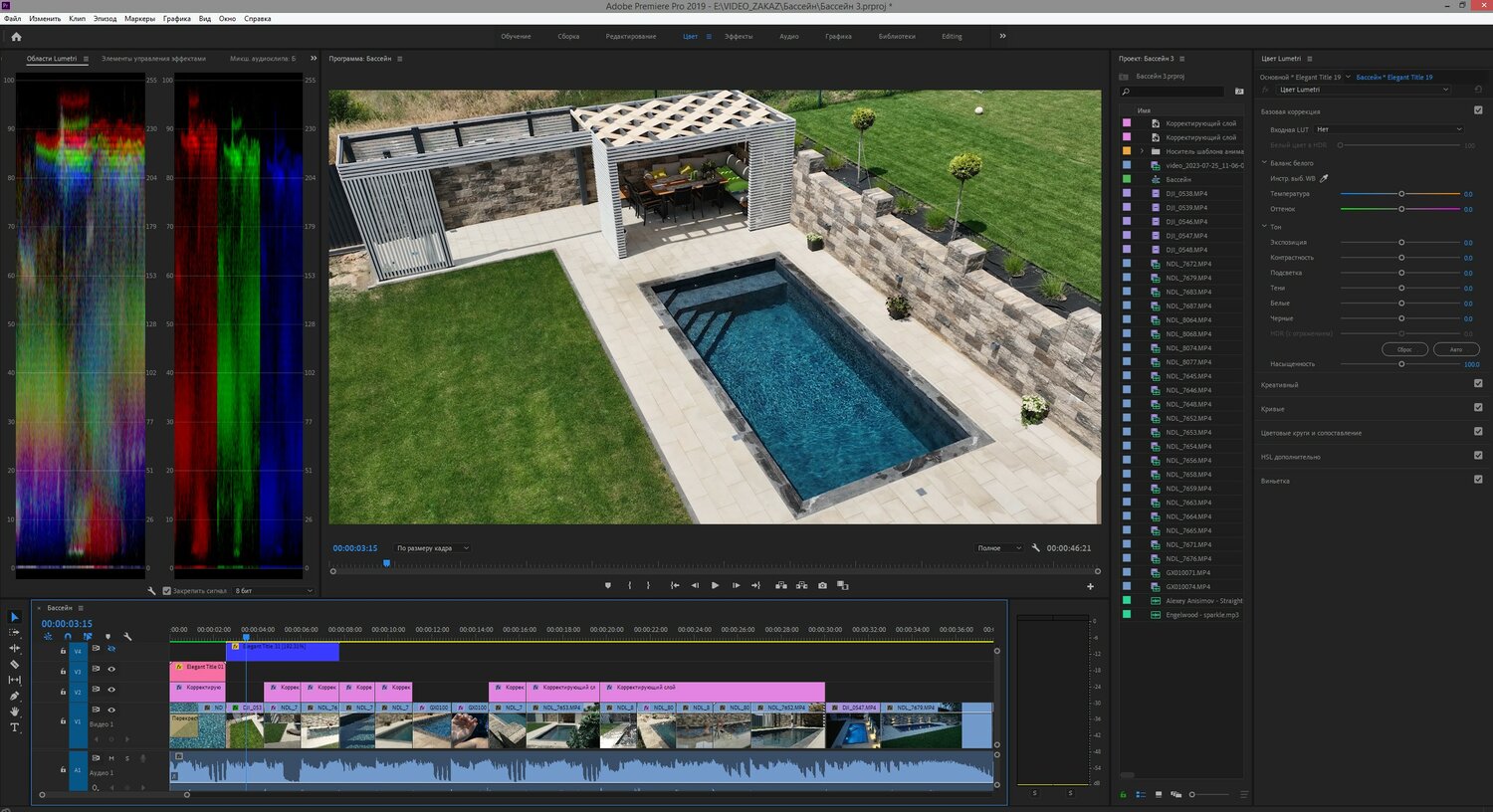Viewport: 1493px width, 812px height.
Task: Open the Comparison View button
Action: (843, 585)
